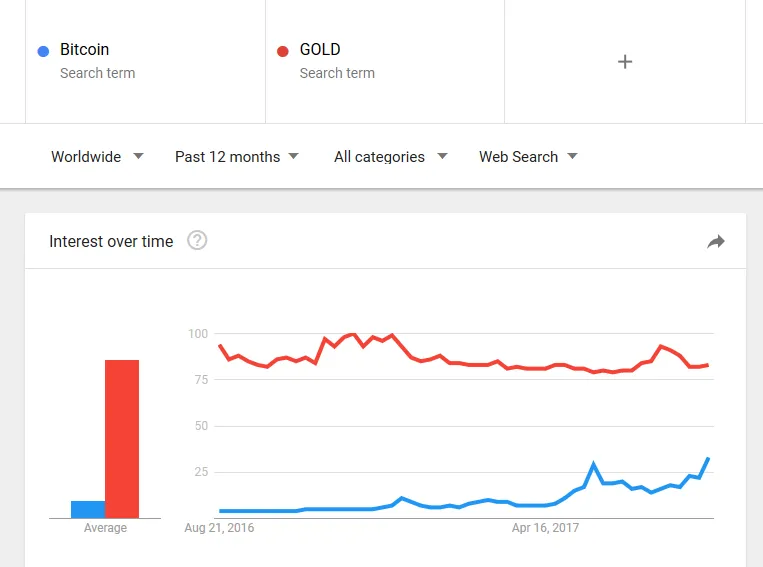Click the red dot beside GOLD
This screenshot has height=567, width=763.
coord(283,50)
